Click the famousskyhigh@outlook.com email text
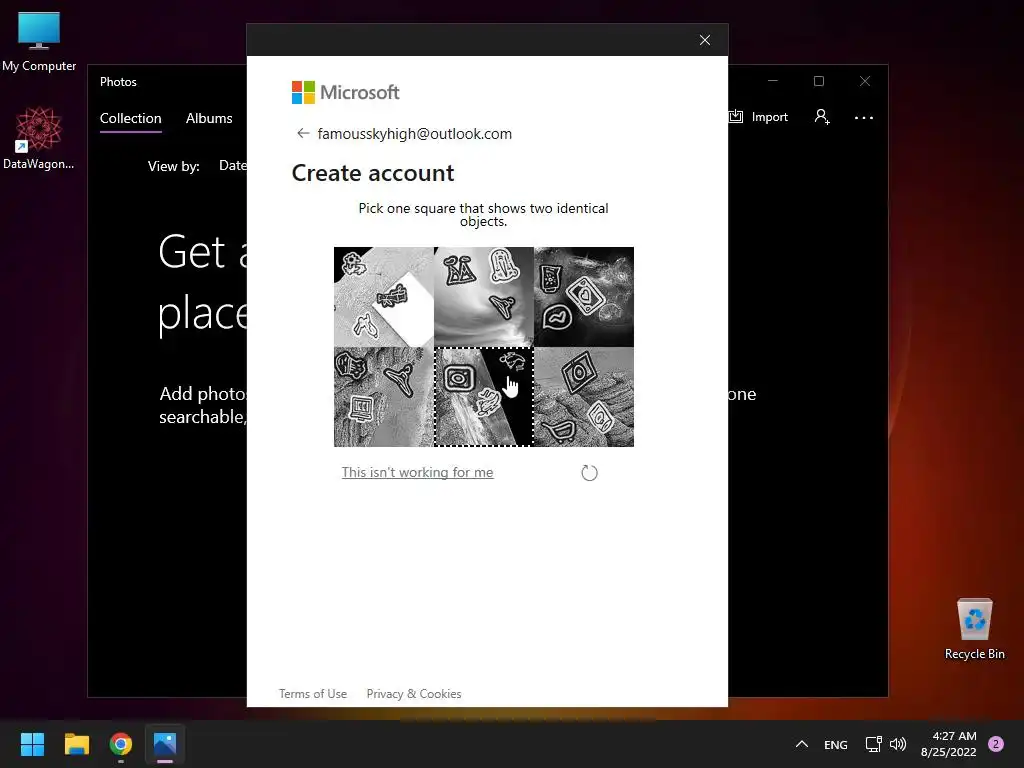 tap(415, 134)
